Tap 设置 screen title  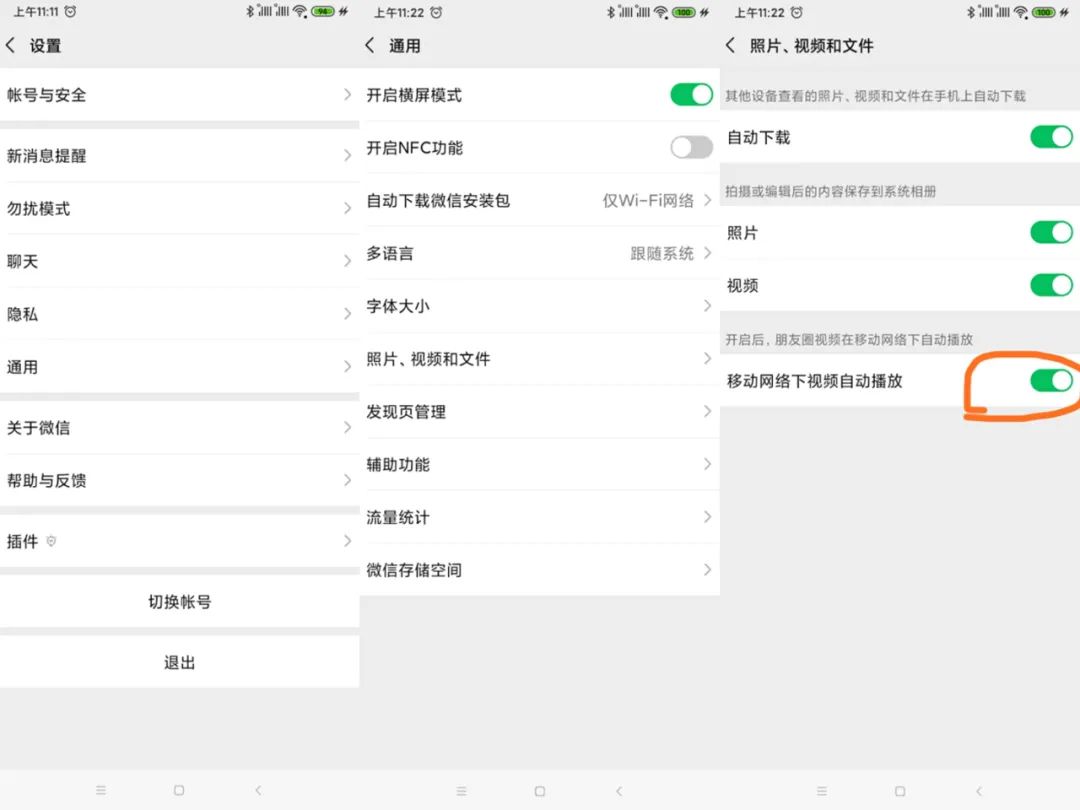[x=45, y=45]
